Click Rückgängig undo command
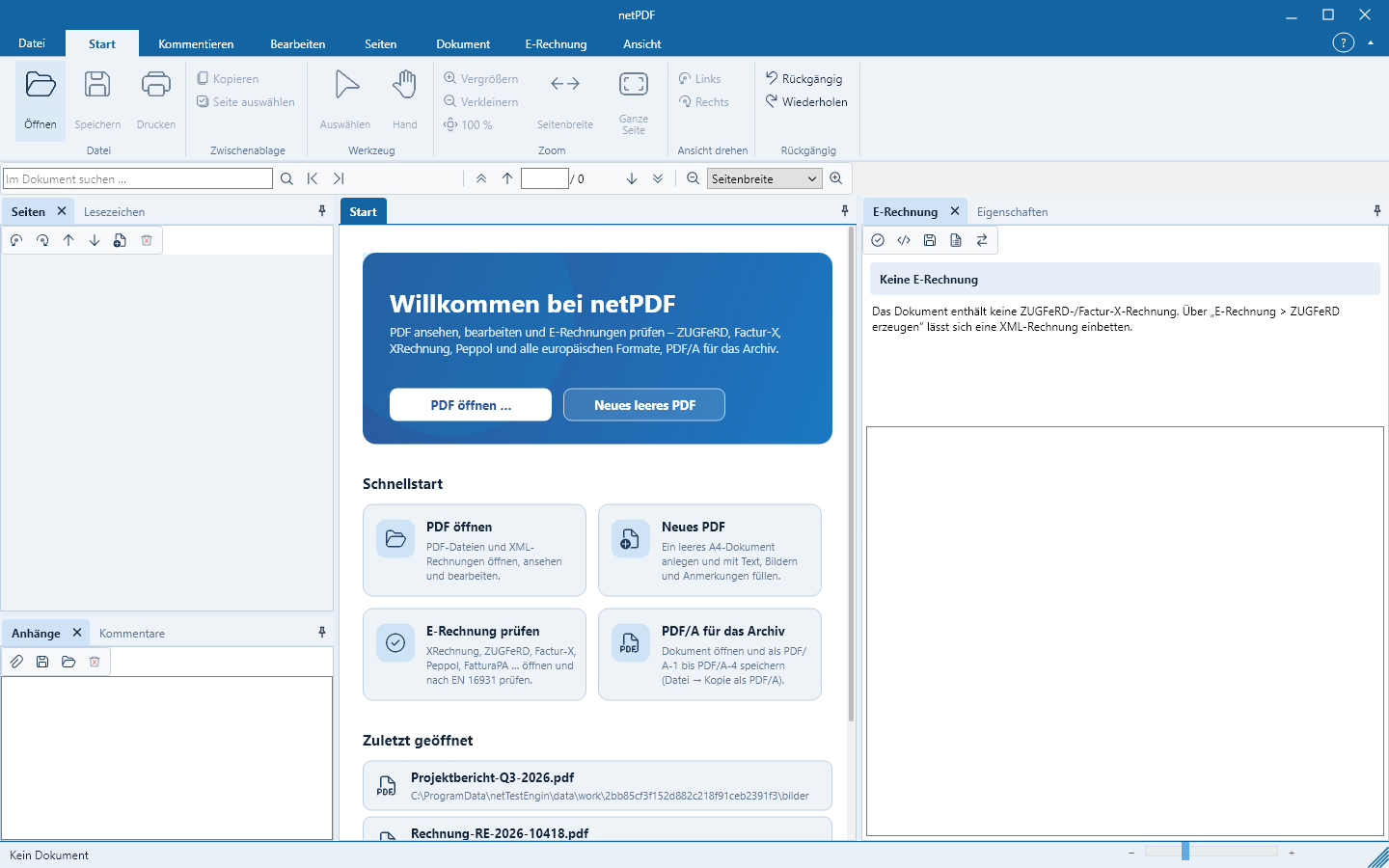Viewport: 1389px width, 868px height. pyautogui.click(x=803, y=79)
